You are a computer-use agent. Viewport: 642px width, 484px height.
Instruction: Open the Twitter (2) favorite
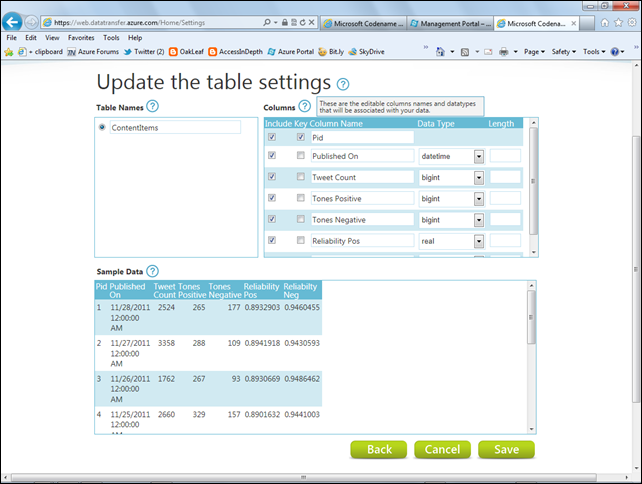point(144,52)
